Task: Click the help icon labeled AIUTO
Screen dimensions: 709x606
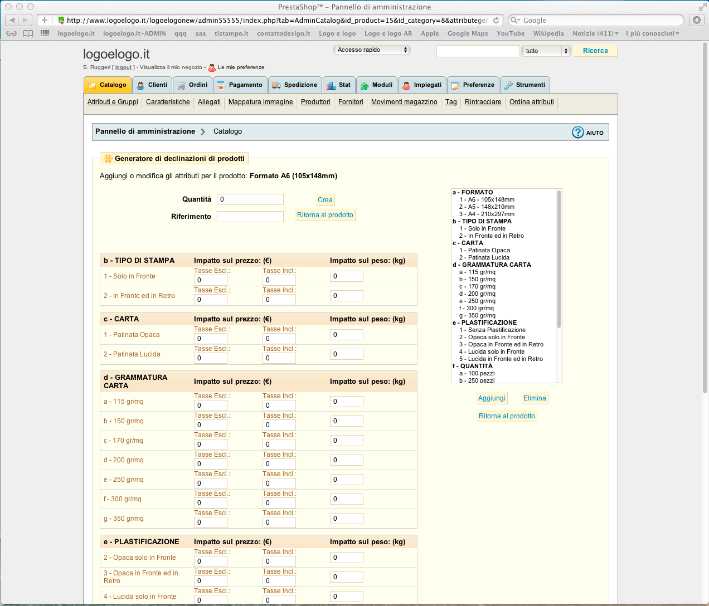Action: [x=577, y=132]
